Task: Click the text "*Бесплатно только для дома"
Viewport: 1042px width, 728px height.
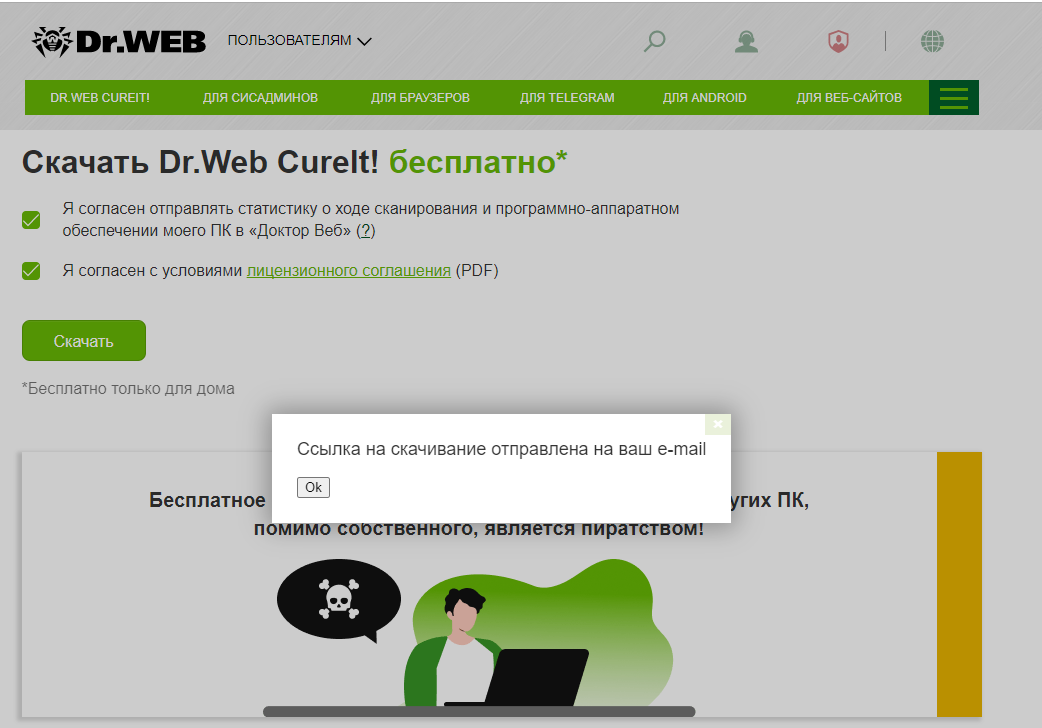Action: 128,389
